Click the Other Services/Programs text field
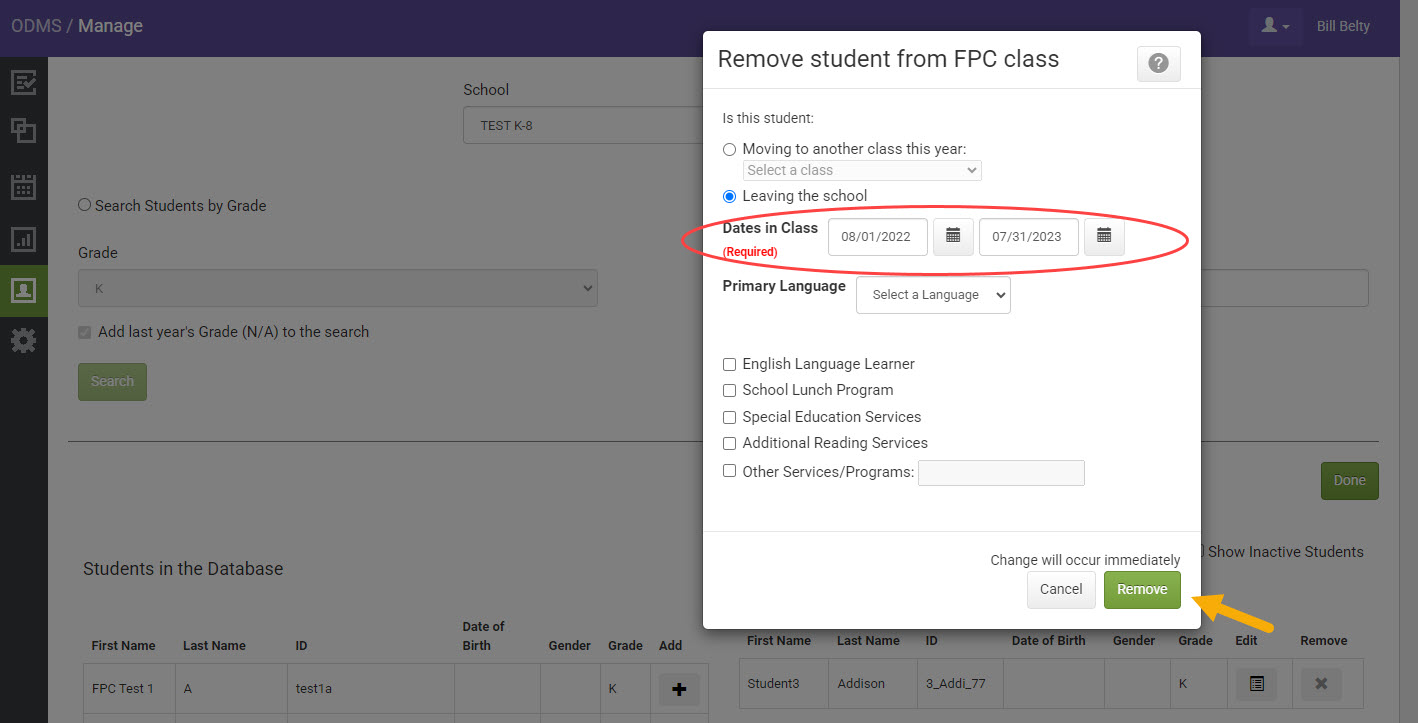This screenshot has width=1418, height=723. tap(1001, 472)
